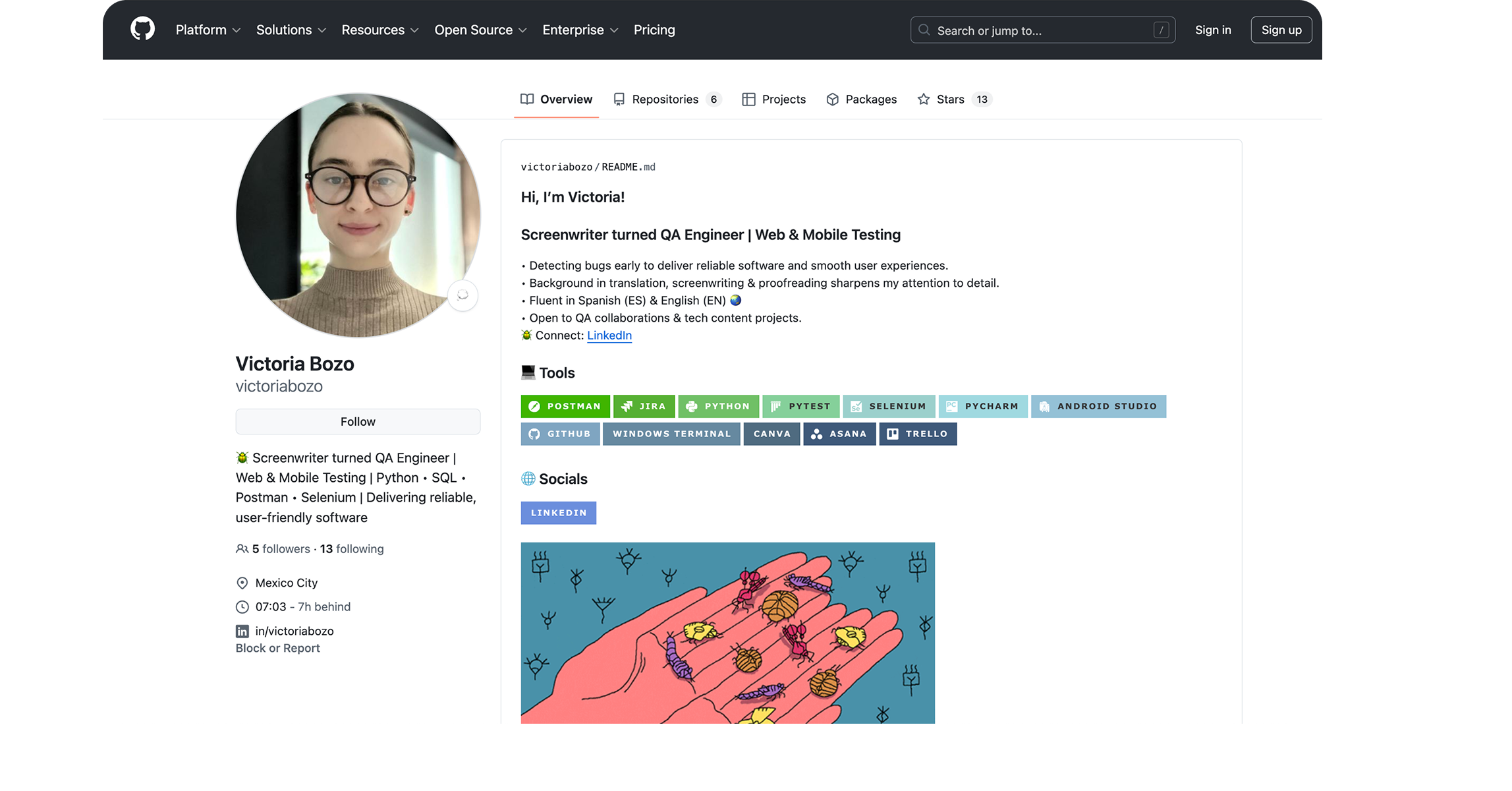Click the Selenium tool badge
This screenshot has width=1512, height=791.
[889, 406]
